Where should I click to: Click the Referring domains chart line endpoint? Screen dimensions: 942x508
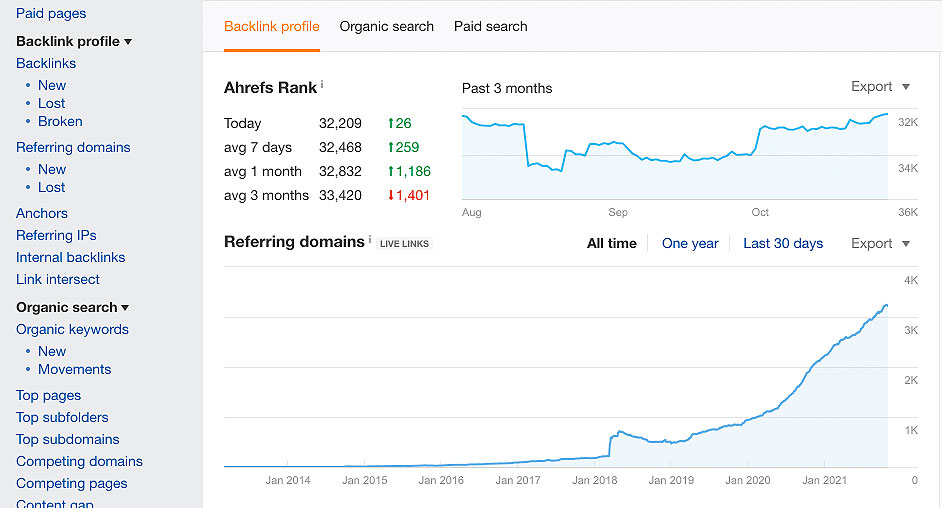point(885,306)
